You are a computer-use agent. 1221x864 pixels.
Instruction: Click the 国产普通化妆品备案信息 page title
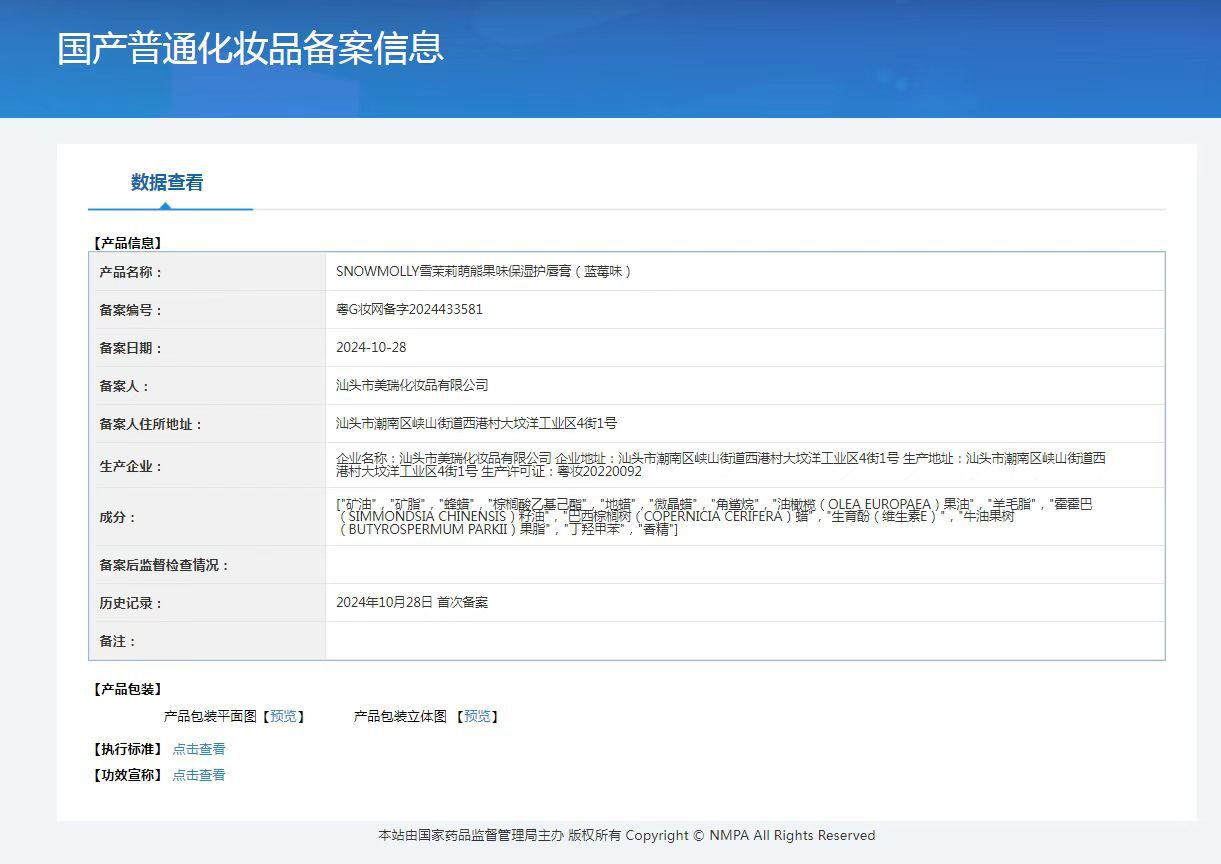[x=250, y=48]
